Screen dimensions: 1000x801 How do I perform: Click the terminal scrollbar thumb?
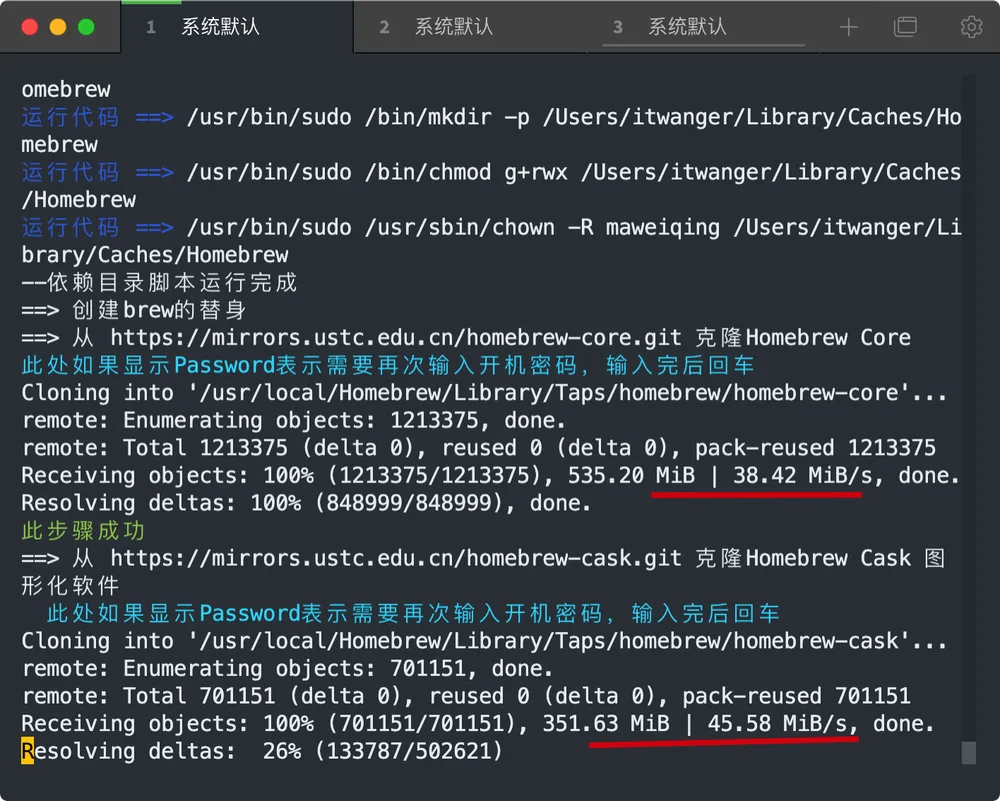968,753
